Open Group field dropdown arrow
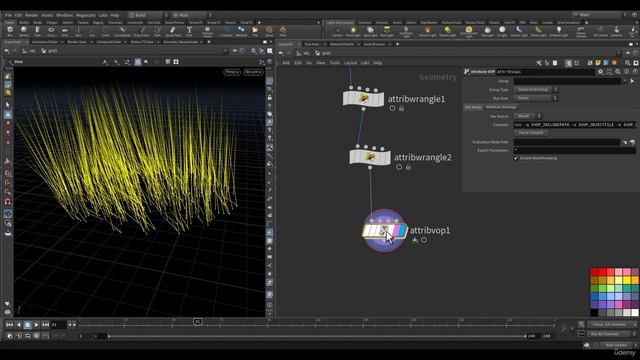 click(625, 81)
